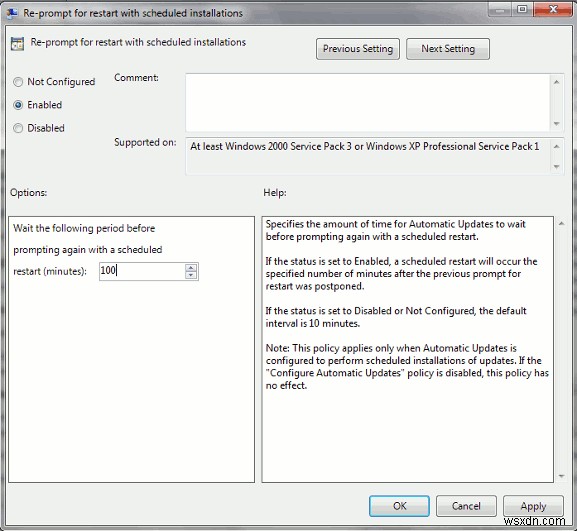Click the title bar window icon
This screenshot has width=577, height=531.
coord(13,13)
